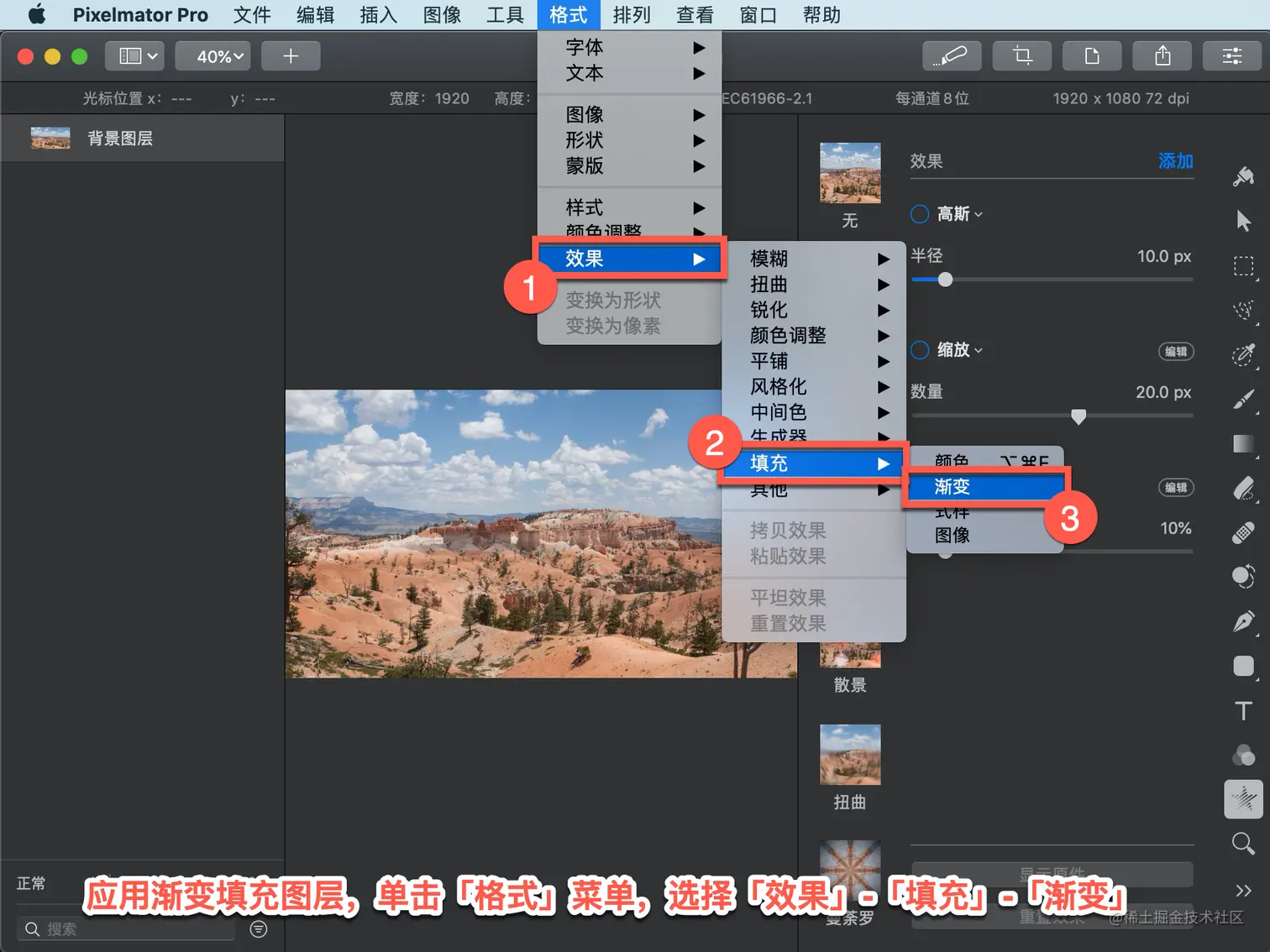
Task: Click the 1920 x 1080 72 dpi info
Action: pos(1120,98)
